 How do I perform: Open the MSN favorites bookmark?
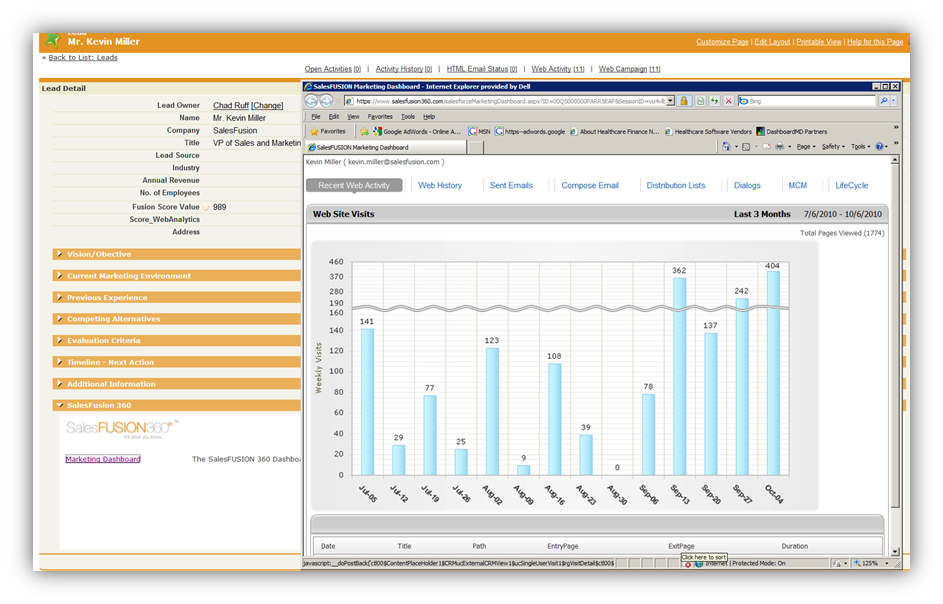click(x=479, y=131)
